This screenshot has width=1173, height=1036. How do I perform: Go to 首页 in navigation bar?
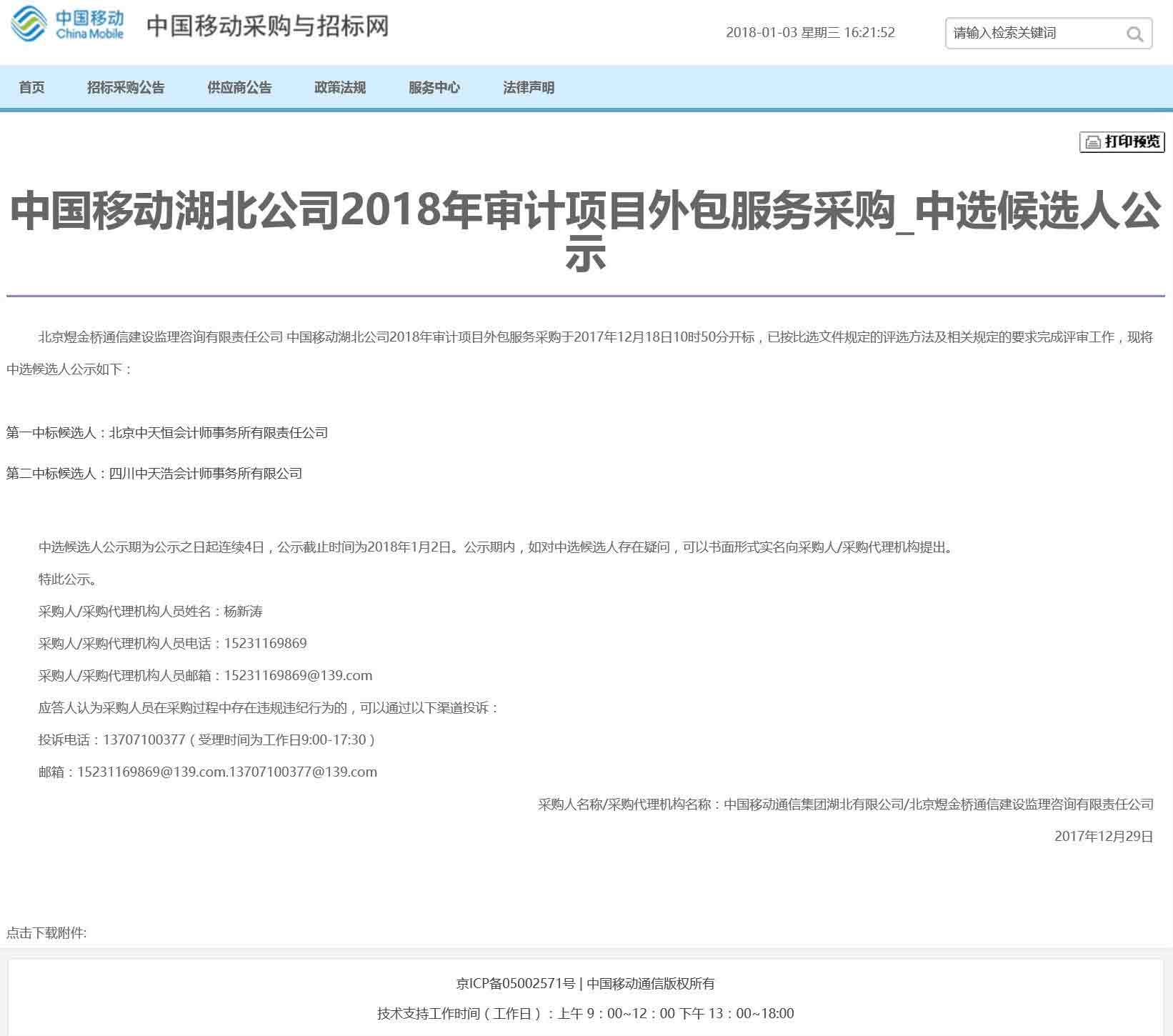click(31, 87)
